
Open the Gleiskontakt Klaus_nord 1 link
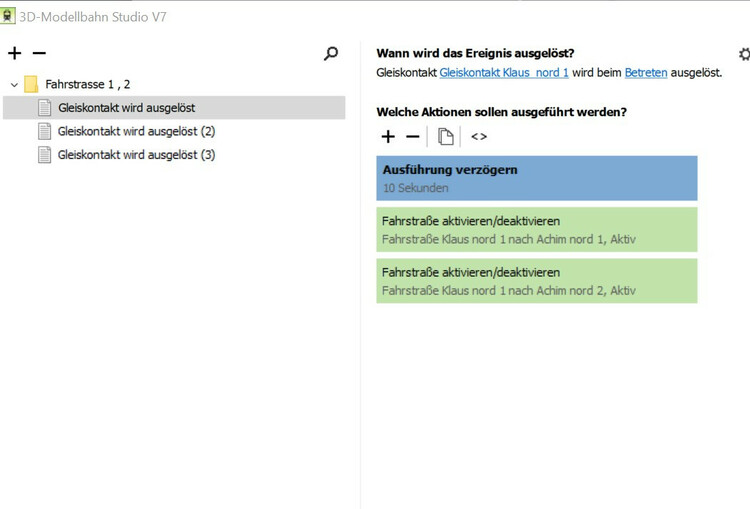[x=504, y=73]
